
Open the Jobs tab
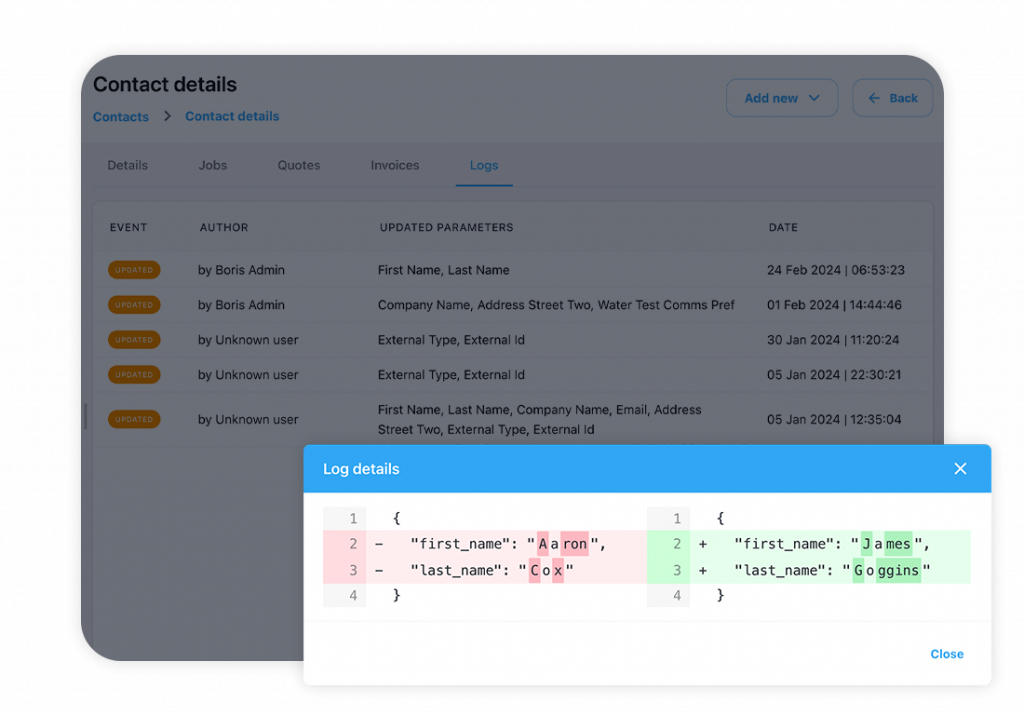[x=213, y=165]
